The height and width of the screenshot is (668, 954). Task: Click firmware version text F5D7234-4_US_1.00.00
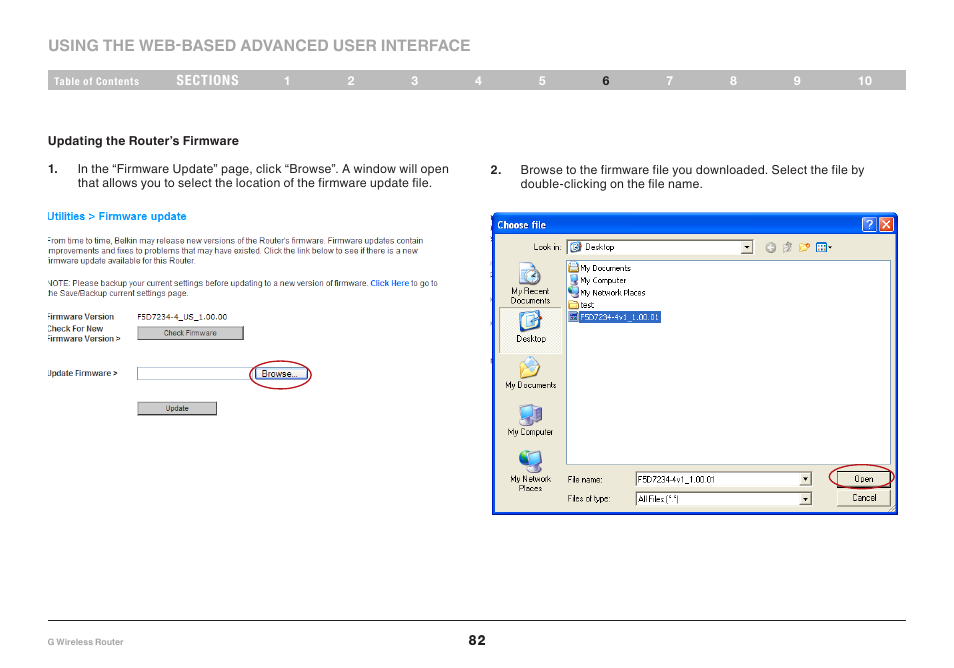tap(182, 317)
